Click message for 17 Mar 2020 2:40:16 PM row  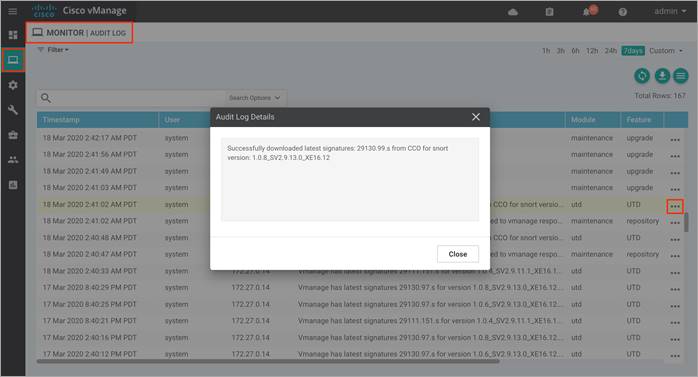[x=430, y=337]
